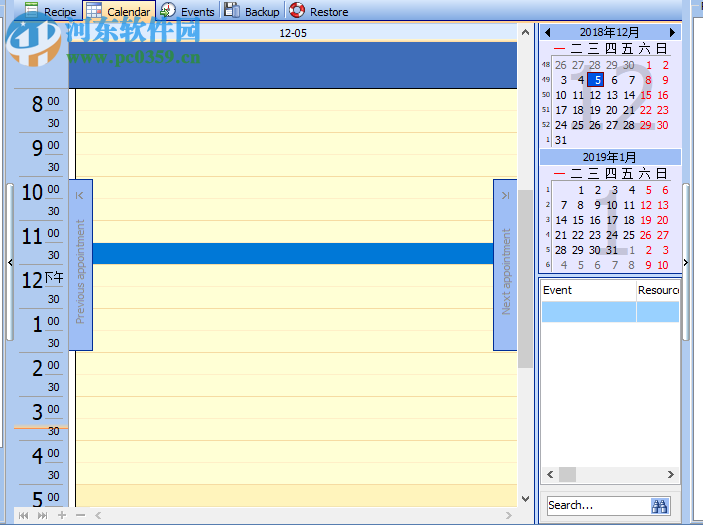The image size is (703, 526).
Task: Click the 4 00 time label
Action: point(45,455)
